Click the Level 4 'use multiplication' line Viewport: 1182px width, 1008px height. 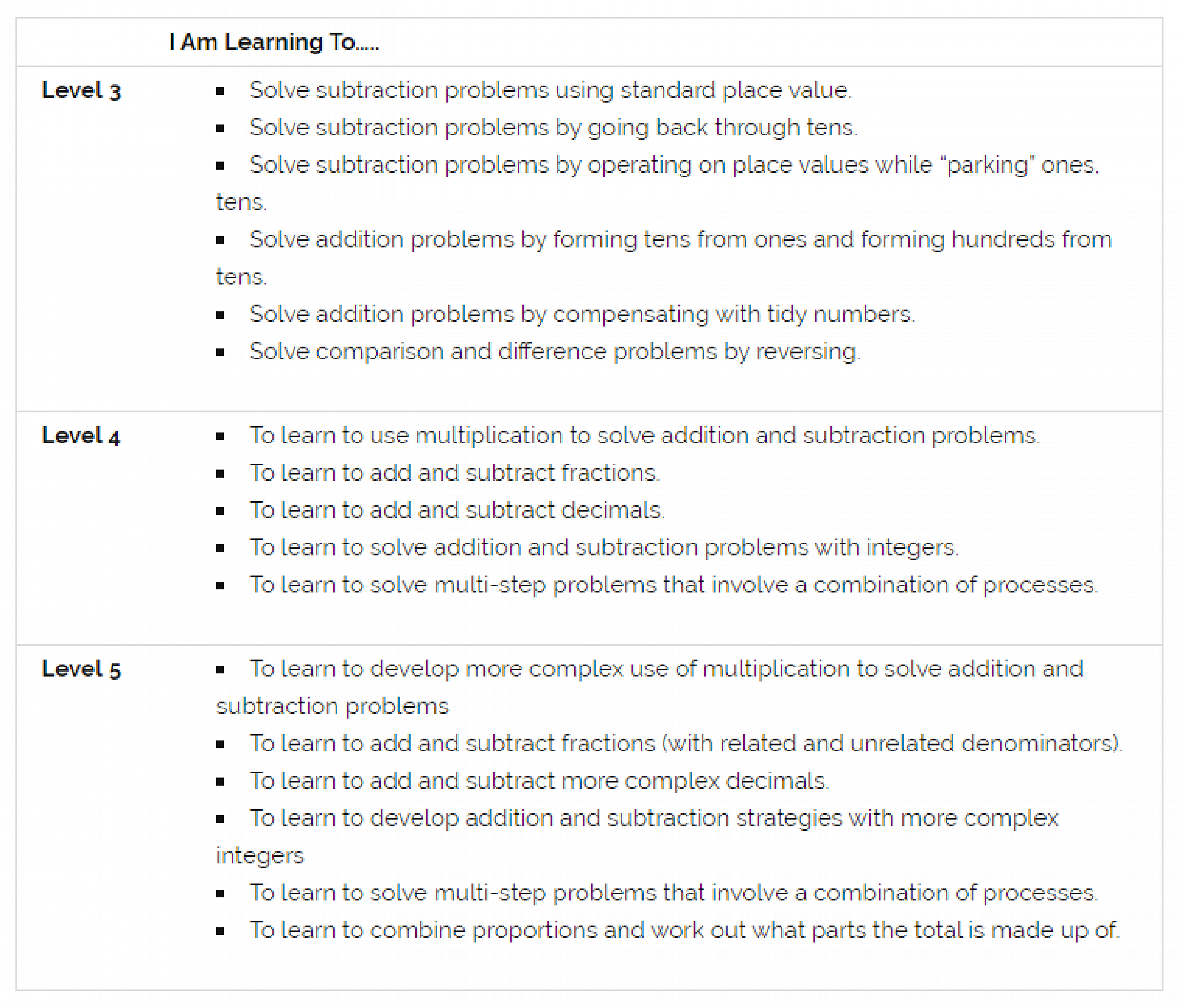(644, 436)
